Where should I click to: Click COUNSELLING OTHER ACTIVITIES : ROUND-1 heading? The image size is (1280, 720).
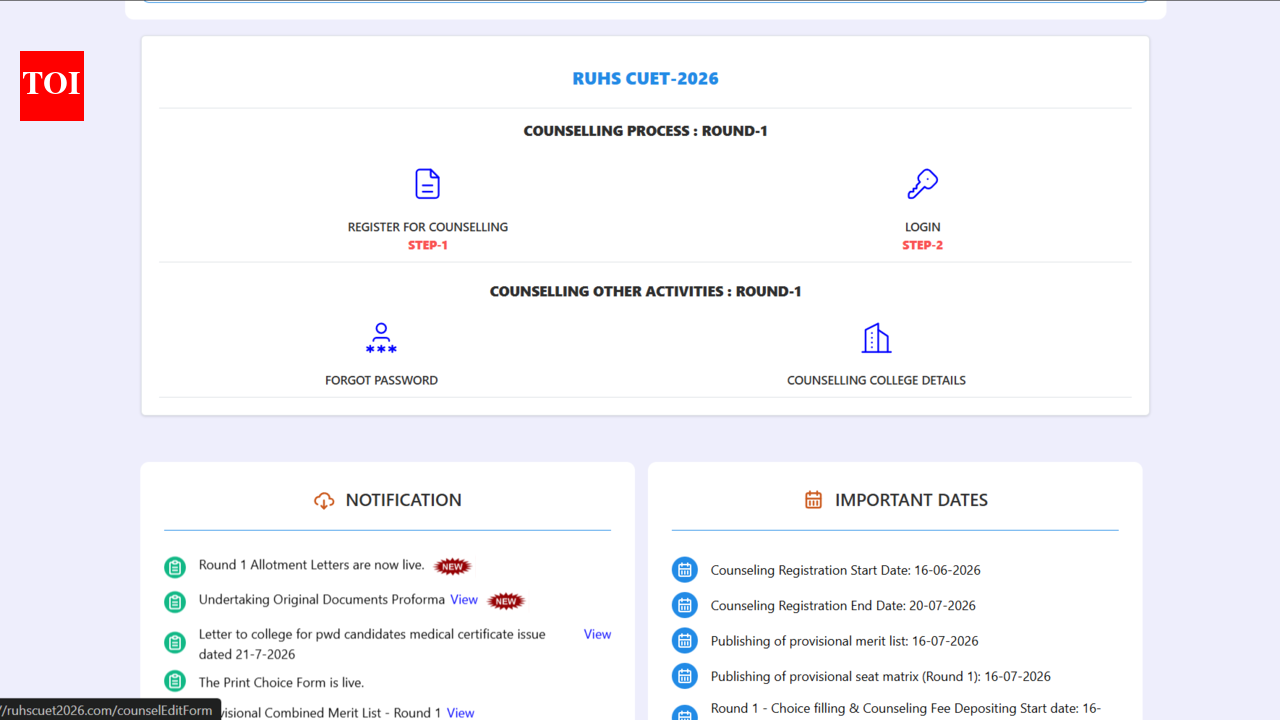tap(646, 292)
